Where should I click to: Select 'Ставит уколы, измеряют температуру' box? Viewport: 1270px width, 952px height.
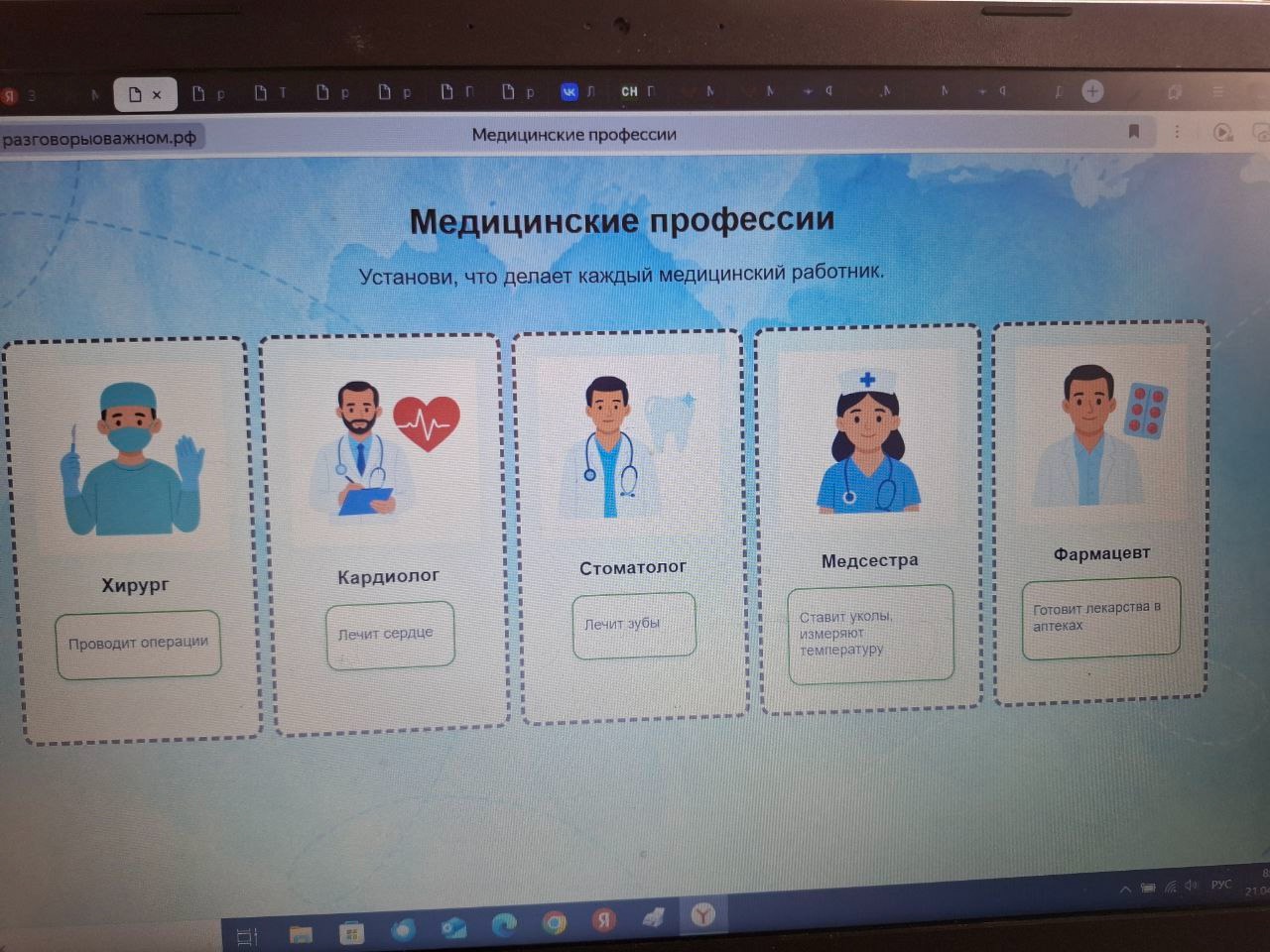(870, 634)
